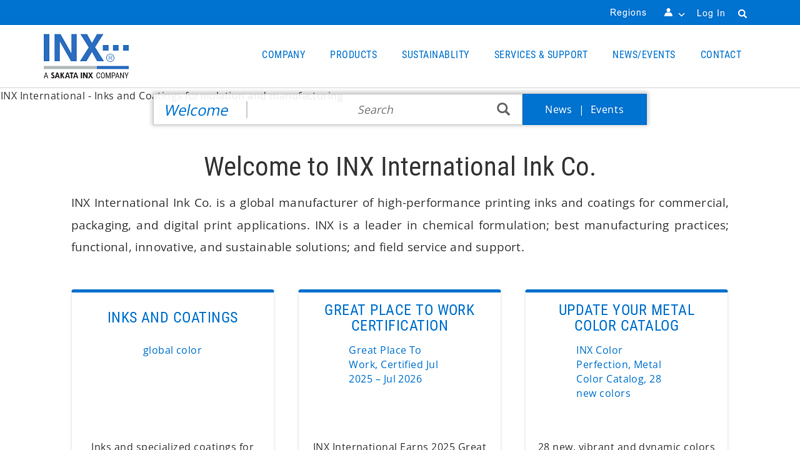
Task: Open the INKS AND COATINGS card heading
Action: point(172,317)
